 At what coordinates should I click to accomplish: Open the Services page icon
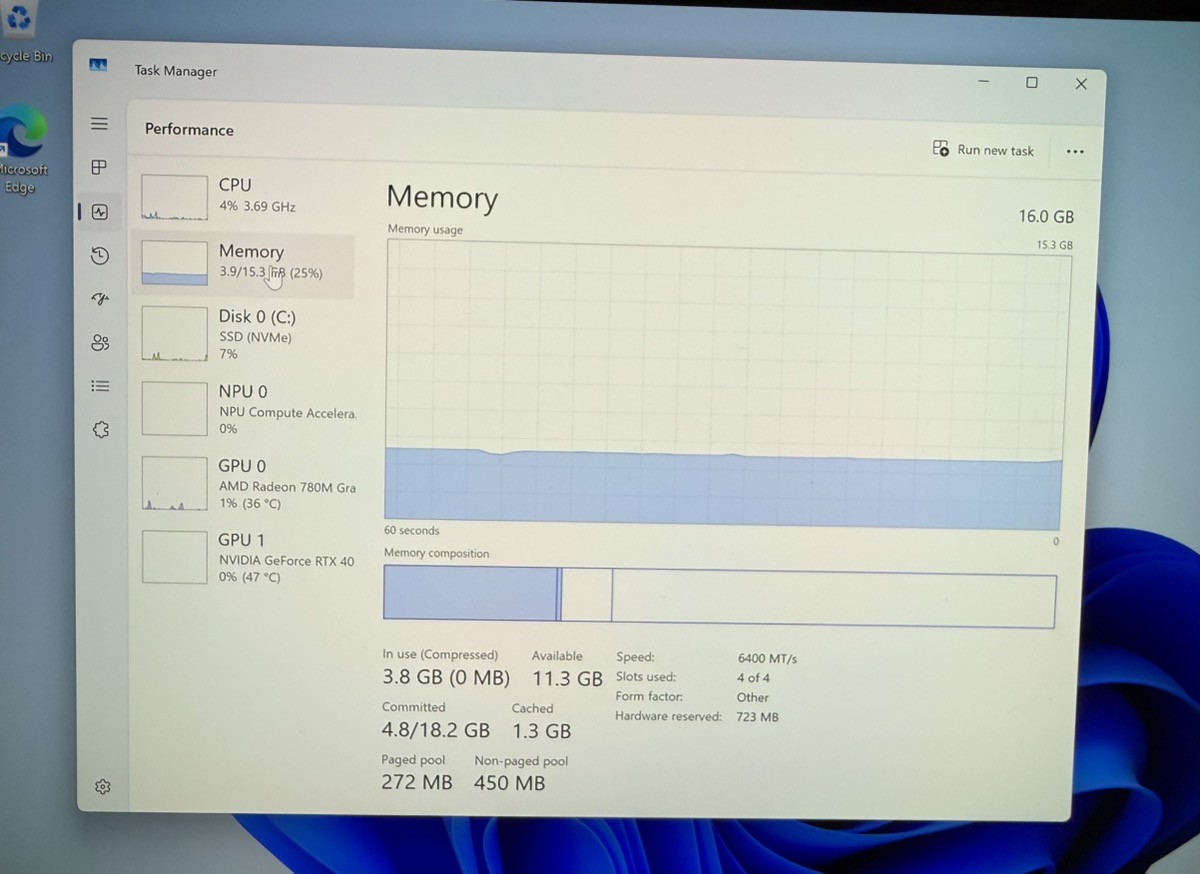(x=100, y=429)
